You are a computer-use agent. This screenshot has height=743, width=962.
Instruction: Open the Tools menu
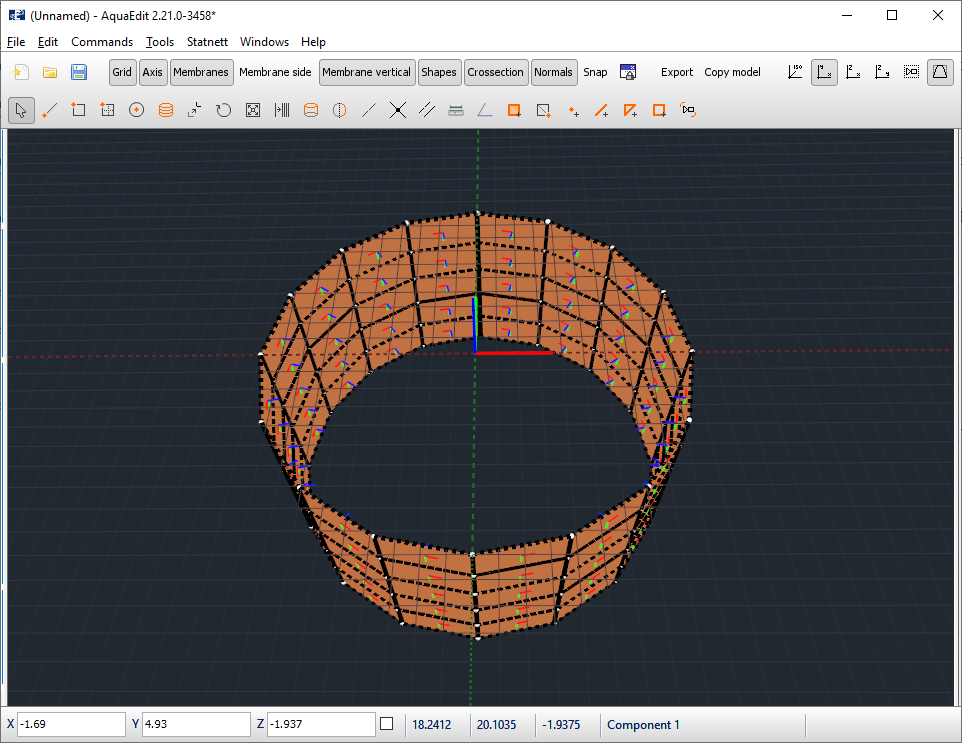(x=160, y=42)
